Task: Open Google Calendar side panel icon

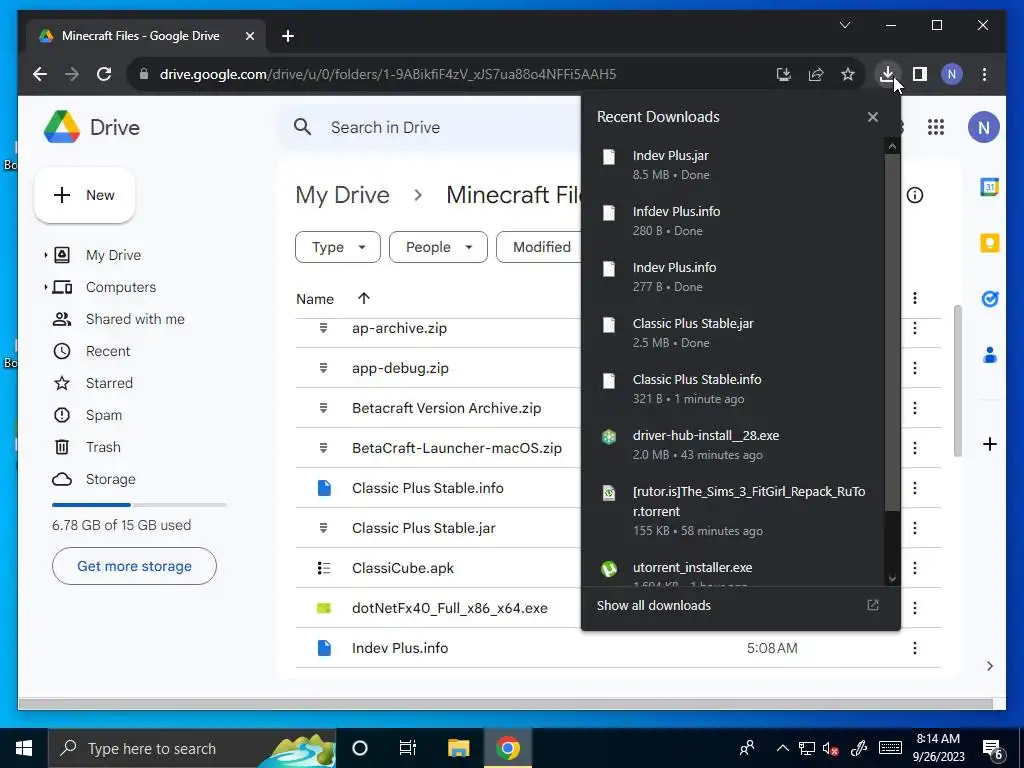Action: pos(989,187)
